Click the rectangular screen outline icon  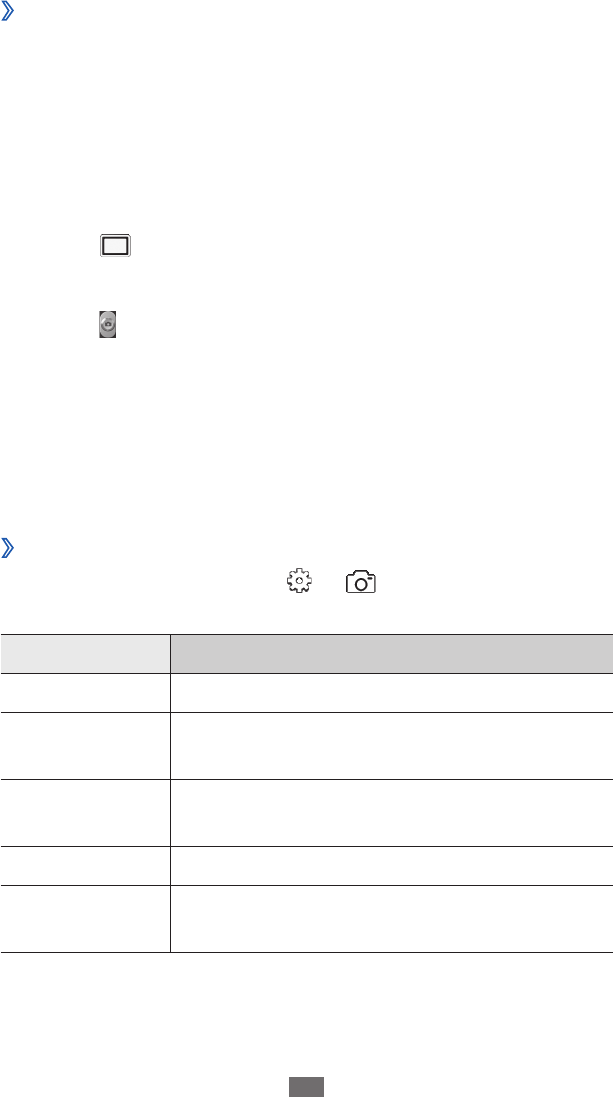(x=115, y=246)
